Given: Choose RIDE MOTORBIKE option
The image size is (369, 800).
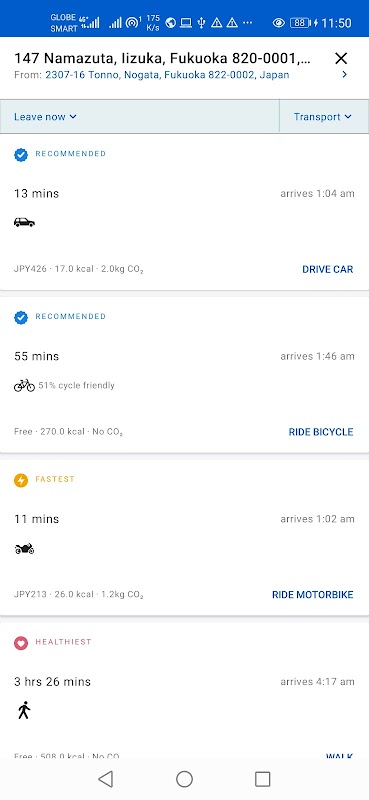Looking at the screenshot, I should [x=312, y=595].
